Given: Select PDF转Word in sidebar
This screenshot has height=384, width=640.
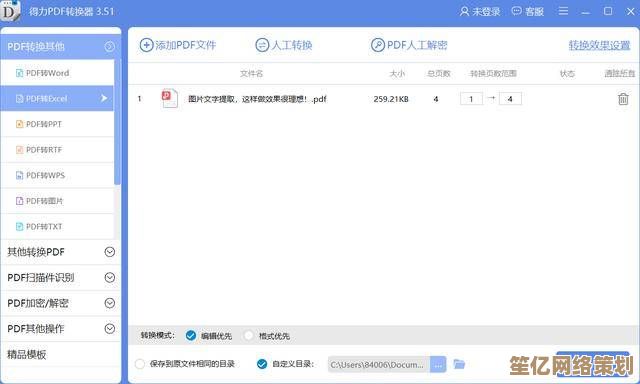Looking at the screenshot, I should (x=57, y=73).
